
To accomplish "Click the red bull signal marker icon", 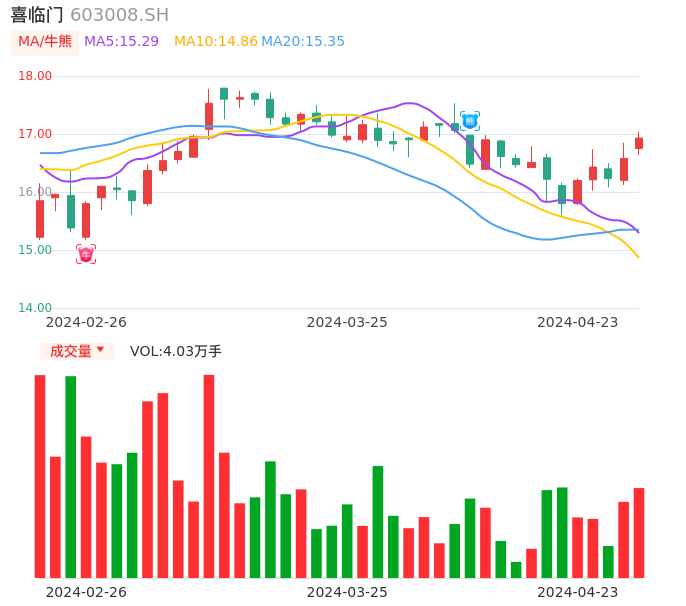I will tap(86, 254).
